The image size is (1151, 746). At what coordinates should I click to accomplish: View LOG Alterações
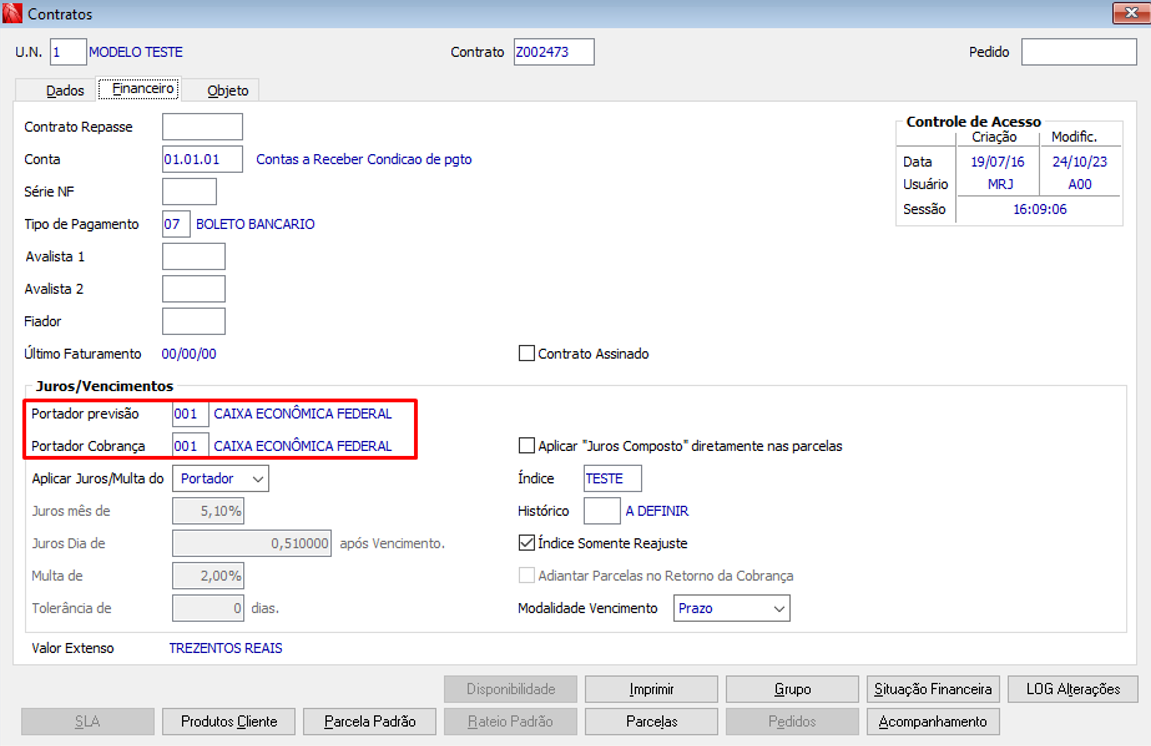coord(1073,689)
